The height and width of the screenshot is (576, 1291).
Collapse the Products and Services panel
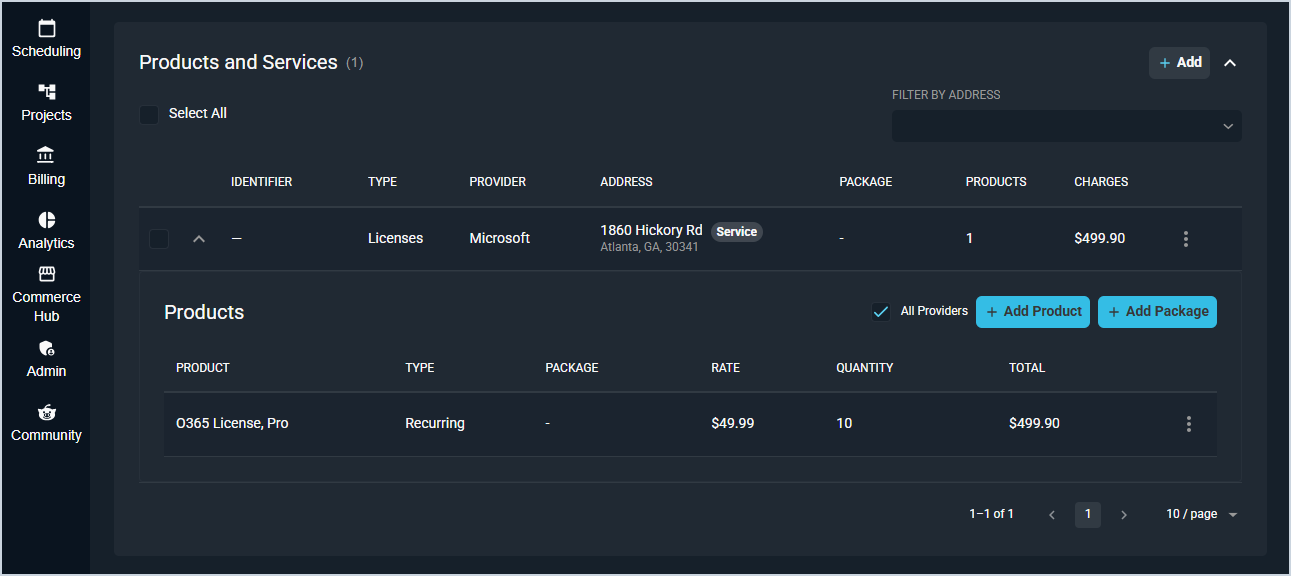point(1230,63)
